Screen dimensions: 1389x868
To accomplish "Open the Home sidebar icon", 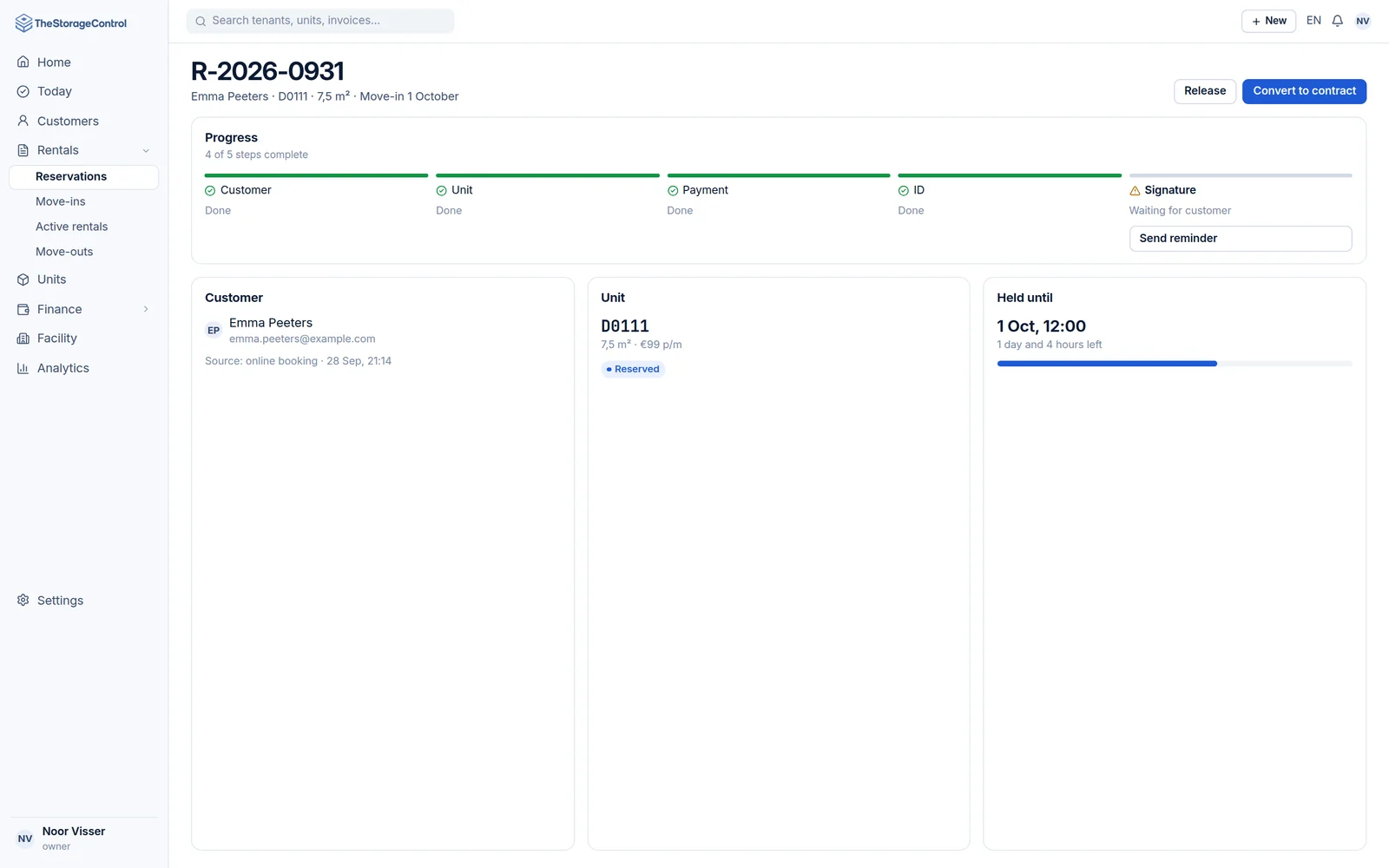I will (23, 62).
